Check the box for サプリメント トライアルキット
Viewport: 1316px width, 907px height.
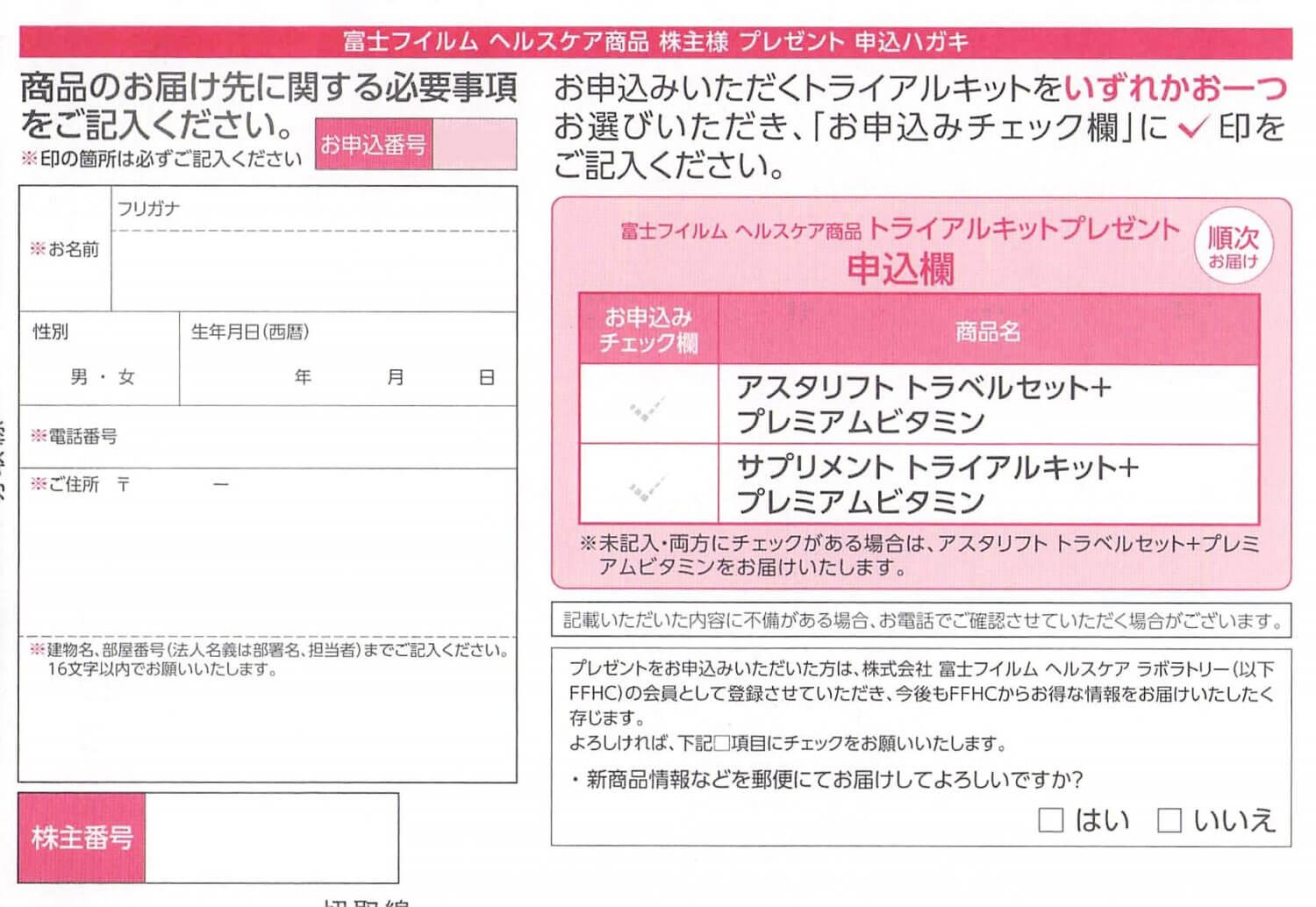pyautogui.click(x=648, y=485)
